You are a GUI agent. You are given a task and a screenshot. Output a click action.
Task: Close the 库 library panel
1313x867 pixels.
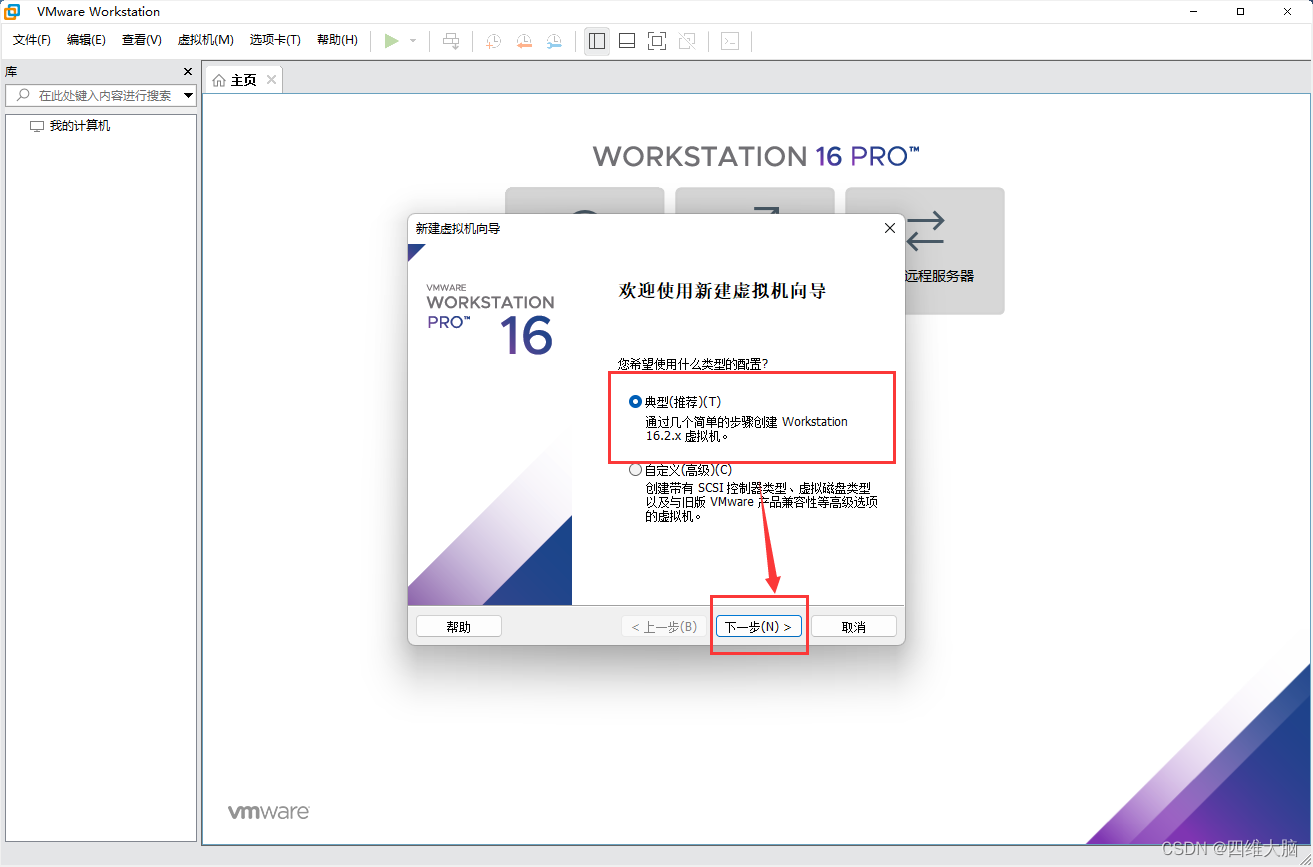click(x=188, y=72)
